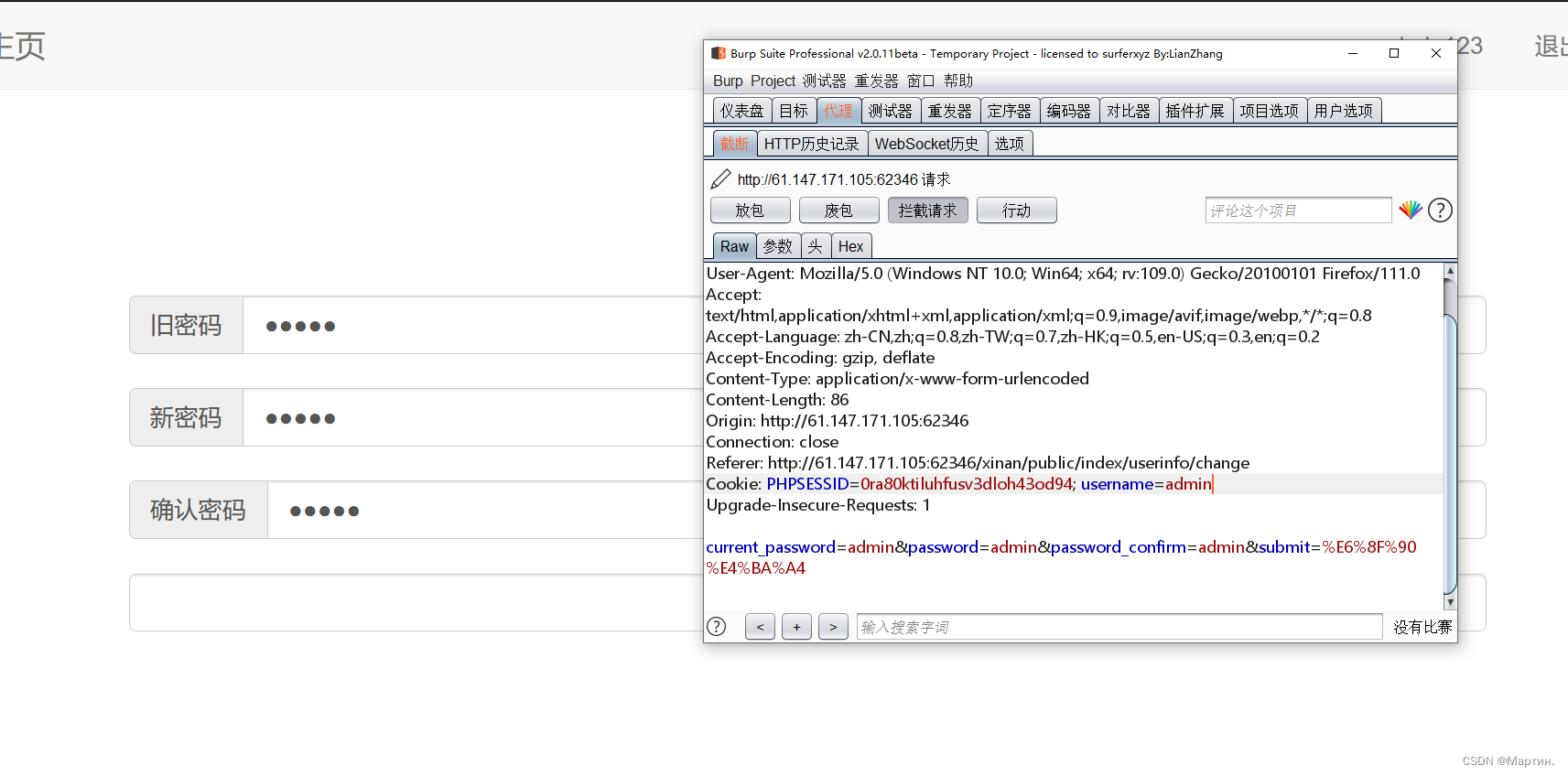The height and width of the screenshot is (776, 1568).
Task: Maximize the Burp Suite window
Action: (1394, 53)
